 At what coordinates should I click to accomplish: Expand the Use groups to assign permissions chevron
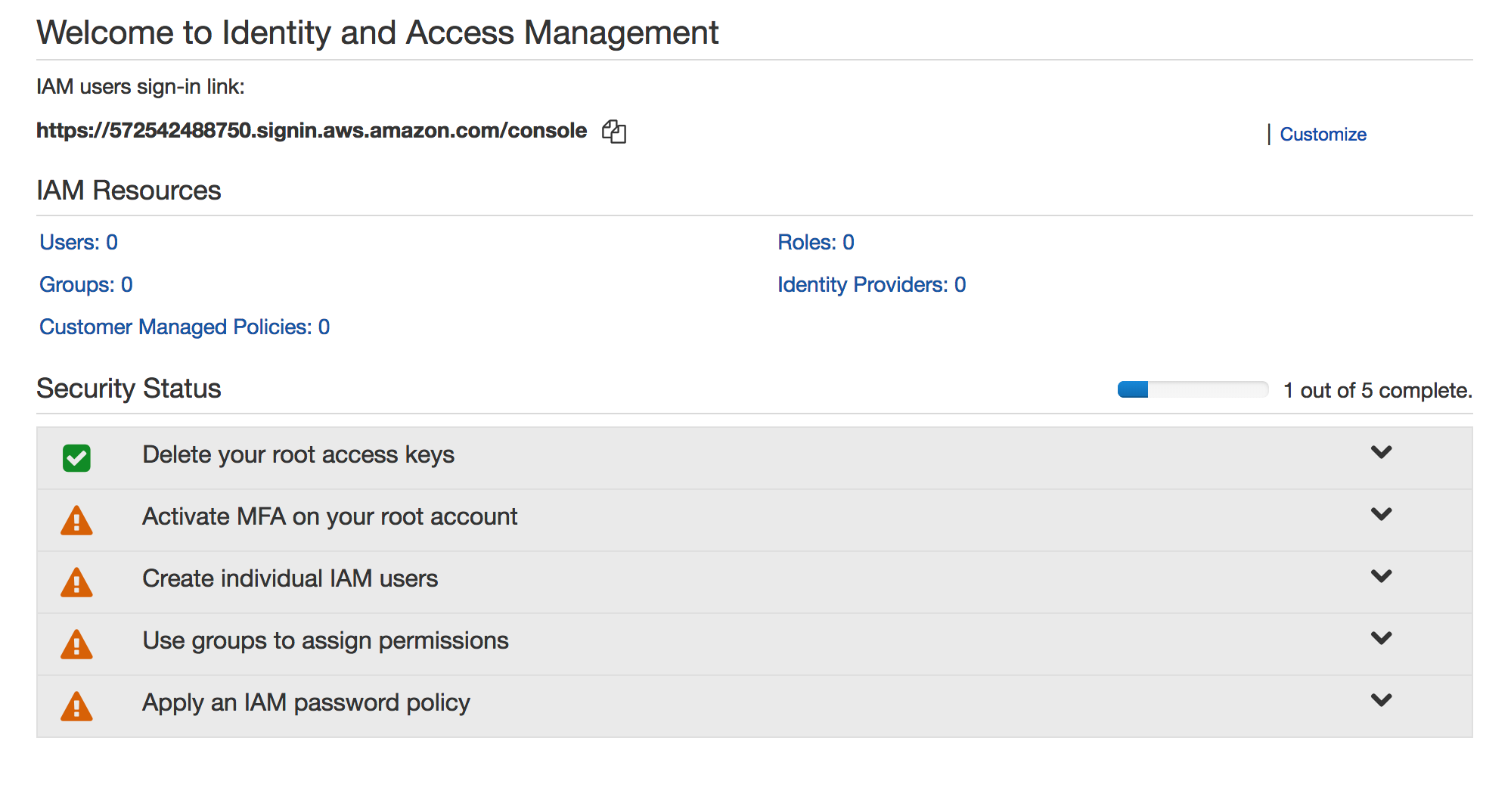click(1381, 638)
